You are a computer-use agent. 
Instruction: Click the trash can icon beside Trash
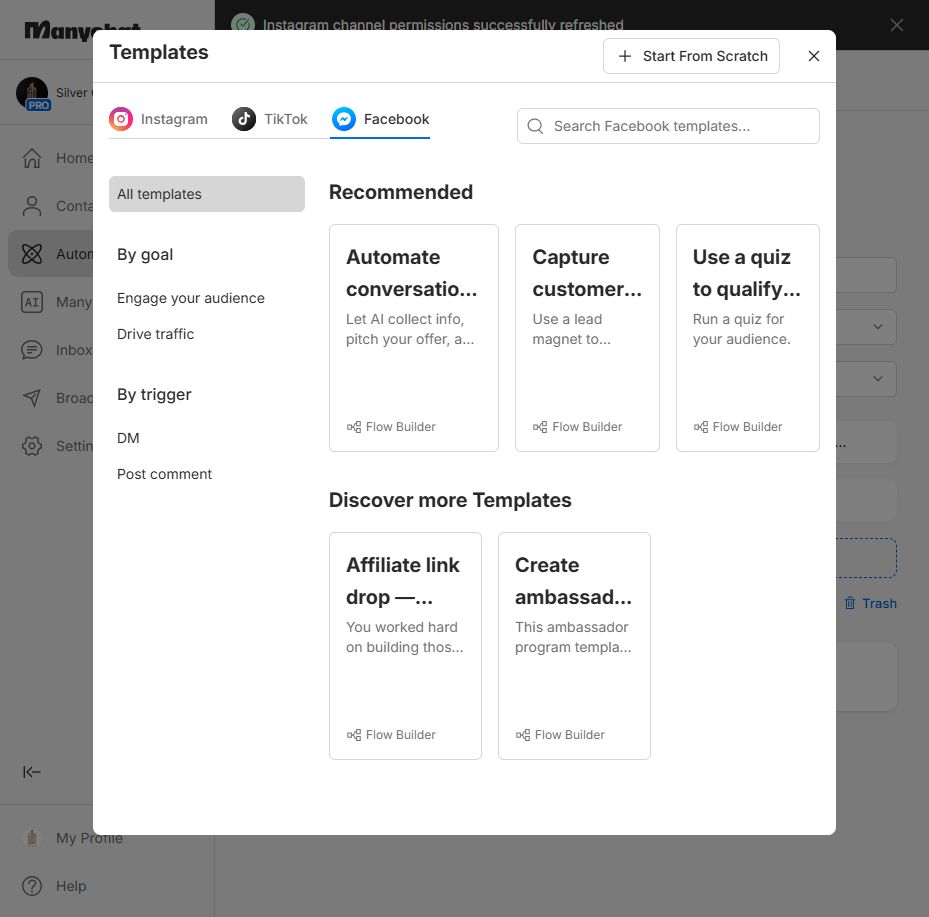[850, 603]
